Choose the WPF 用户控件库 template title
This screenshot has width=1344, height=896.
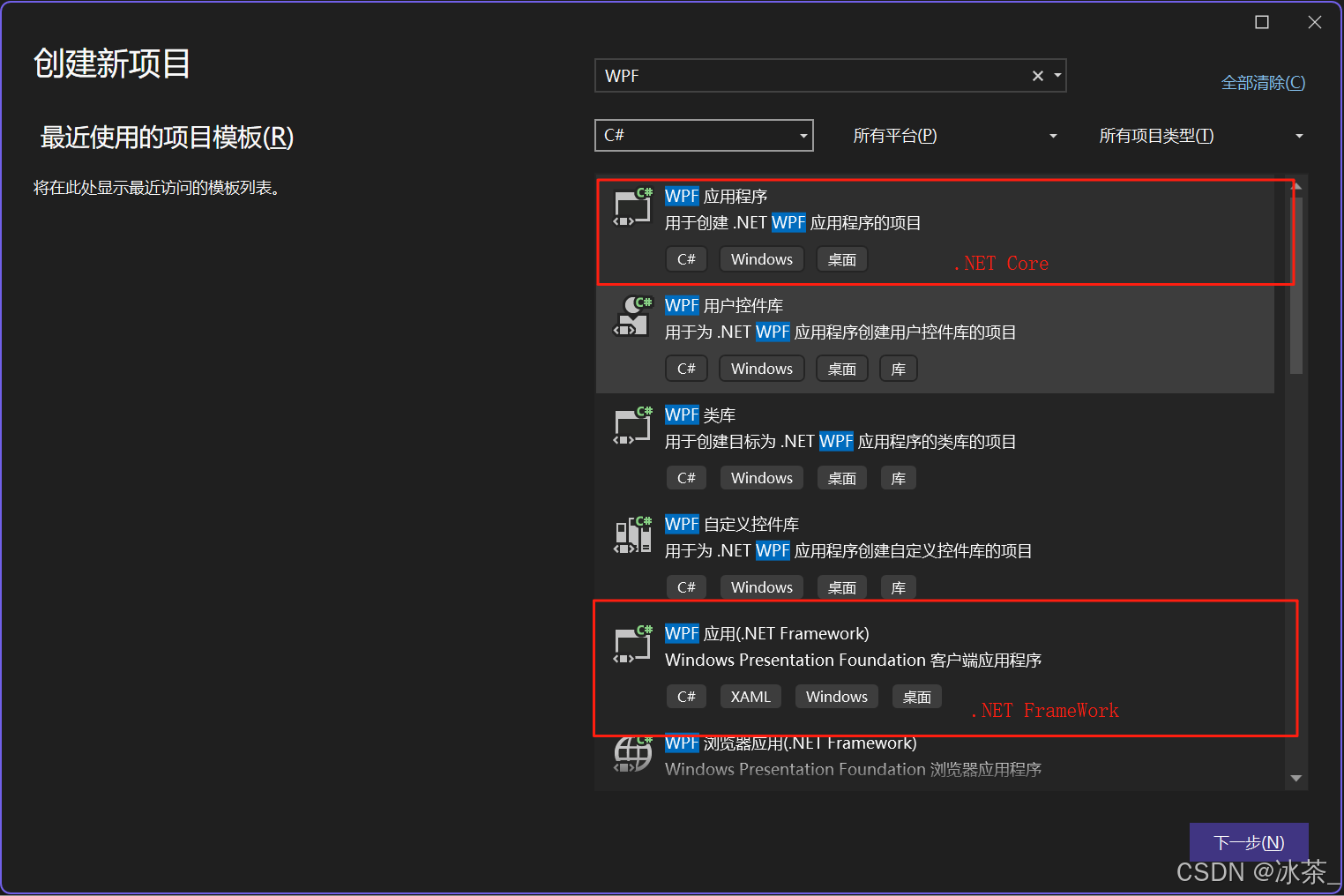tap(724, 305)
